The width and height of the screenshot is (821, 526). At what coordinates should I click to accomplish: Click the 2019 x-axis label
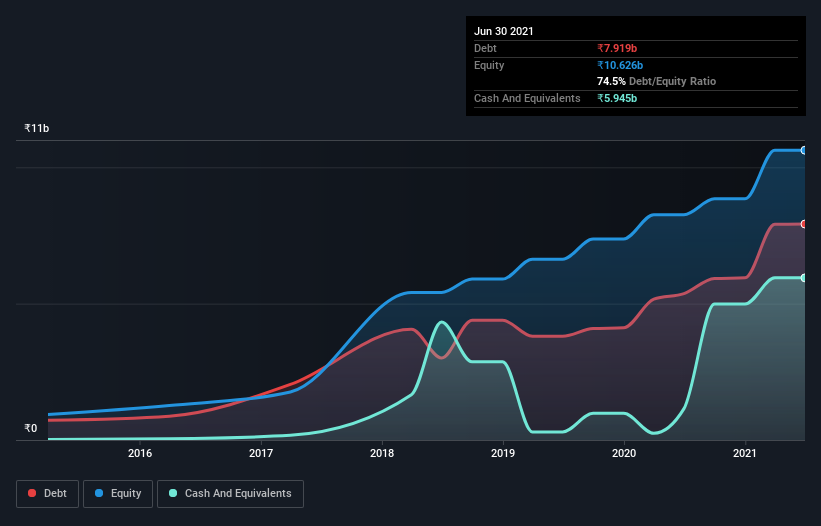[x=503, y=453]
